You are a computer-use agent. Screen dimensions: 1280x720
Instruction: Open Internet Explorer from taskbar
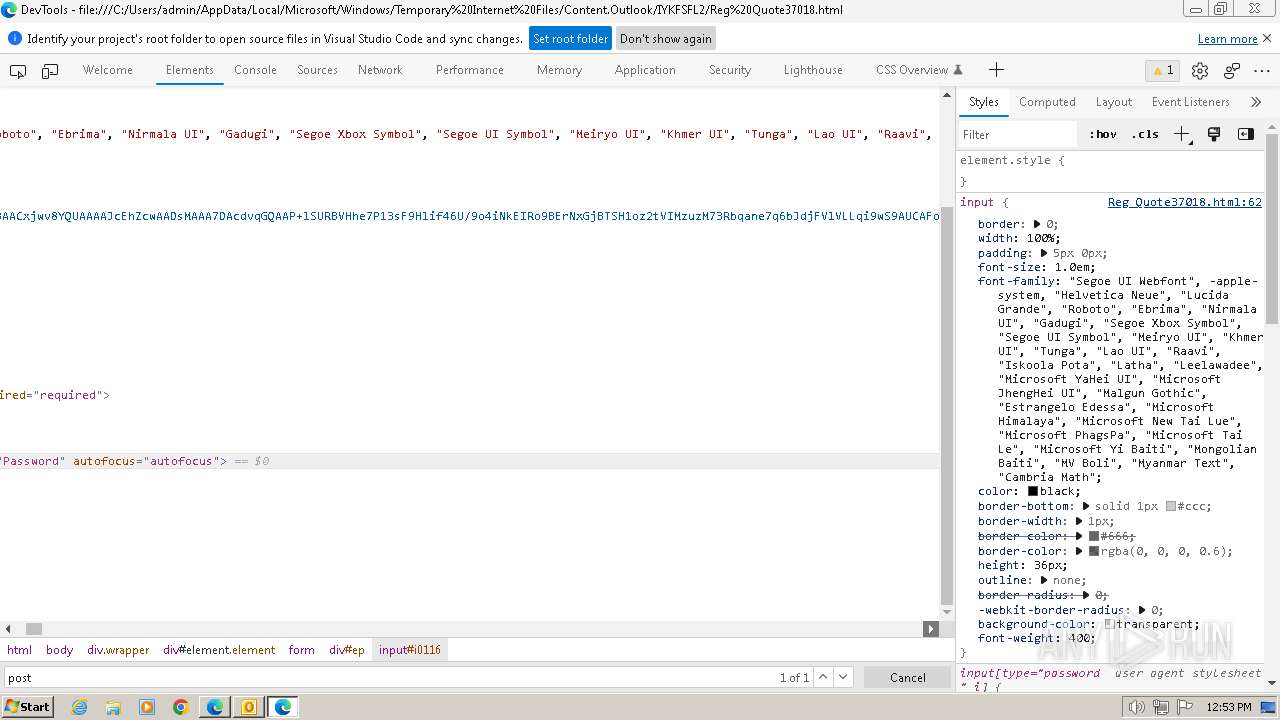[x=79, y=707]
